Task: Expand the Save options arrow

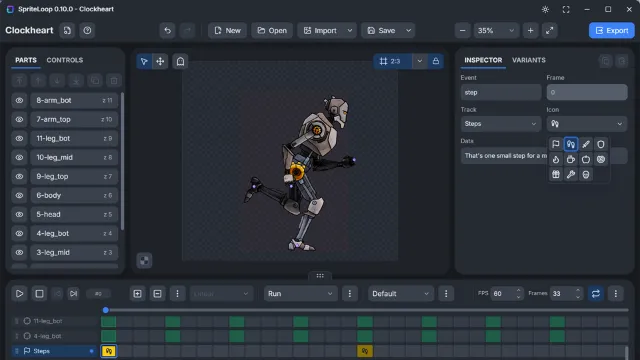Action: pos(408,31)
